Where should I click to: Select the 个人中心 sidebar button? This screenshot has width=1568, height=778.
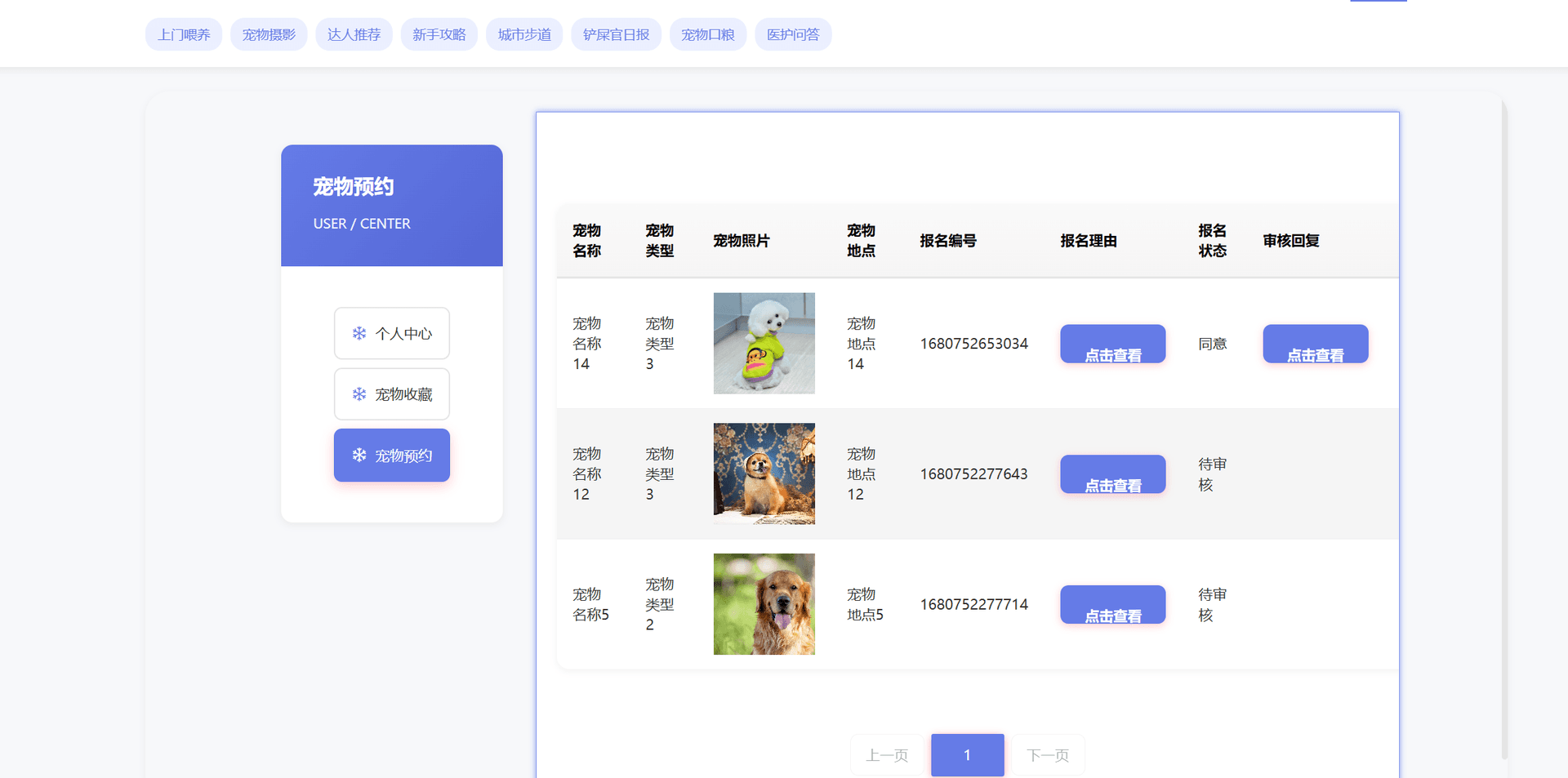click(x=391, y=333)
